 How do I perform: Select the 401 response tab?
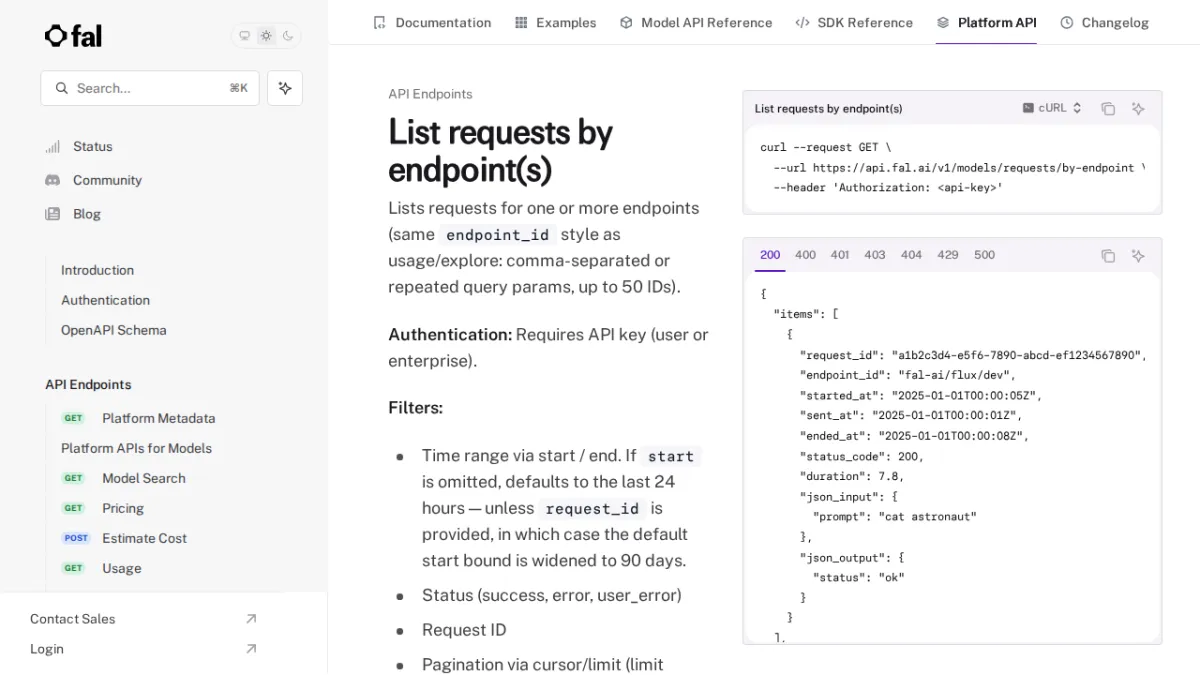point(840,255)
